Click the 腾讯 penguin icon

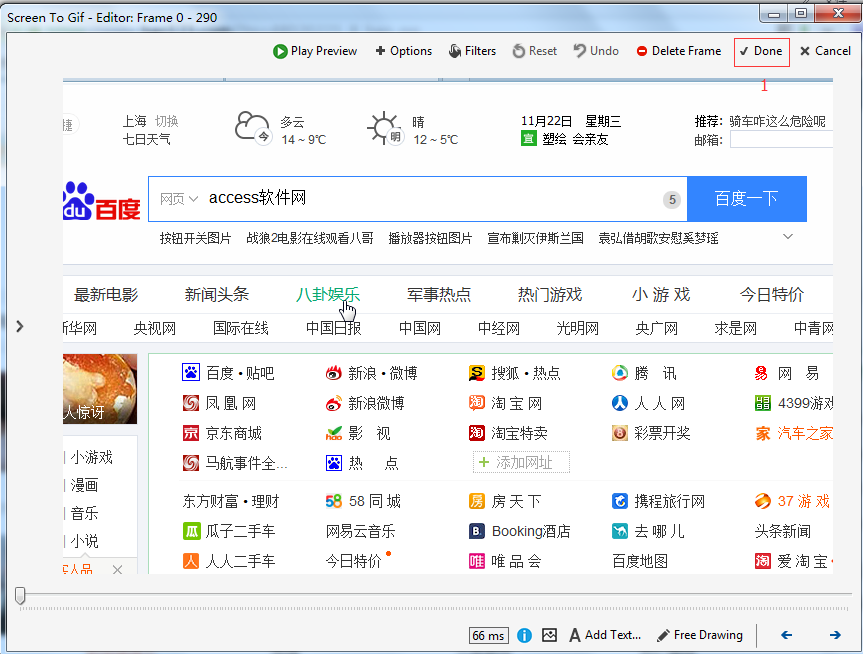pos(620,373)
